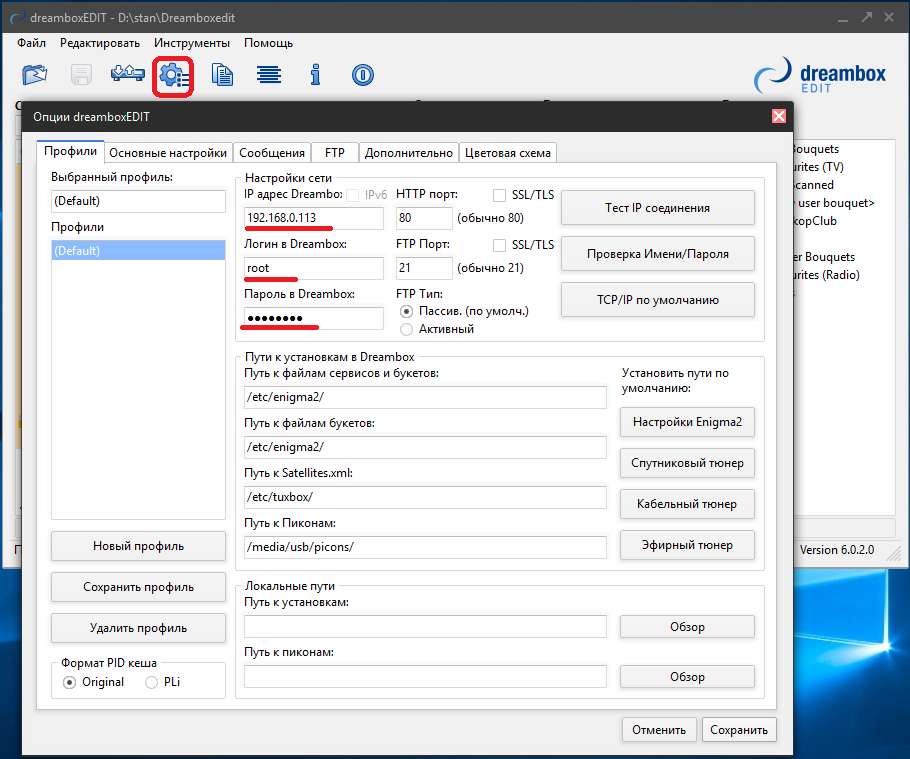Viewport: 910px width, 759px height.
Task: Click the FTP port field
Action: click(x=424, y=268)
